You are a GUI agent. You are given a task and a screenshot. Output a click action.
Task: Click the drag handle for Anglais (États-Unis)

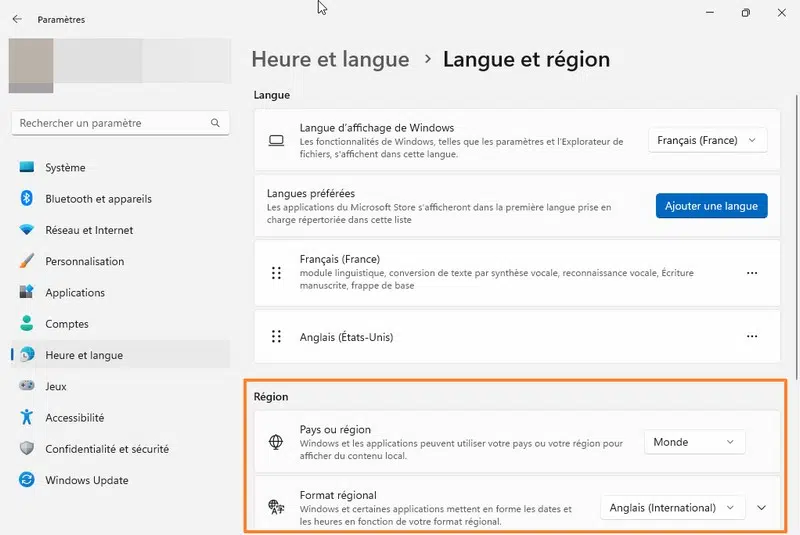[276, 337]
